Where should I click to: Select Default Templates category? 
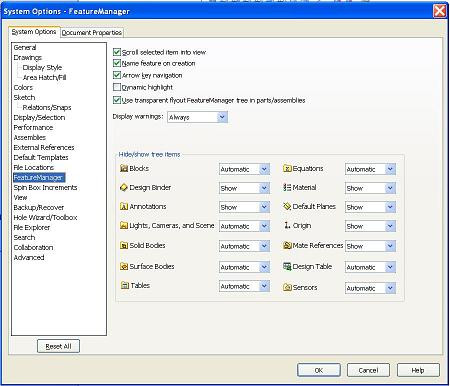pos(41,157)
